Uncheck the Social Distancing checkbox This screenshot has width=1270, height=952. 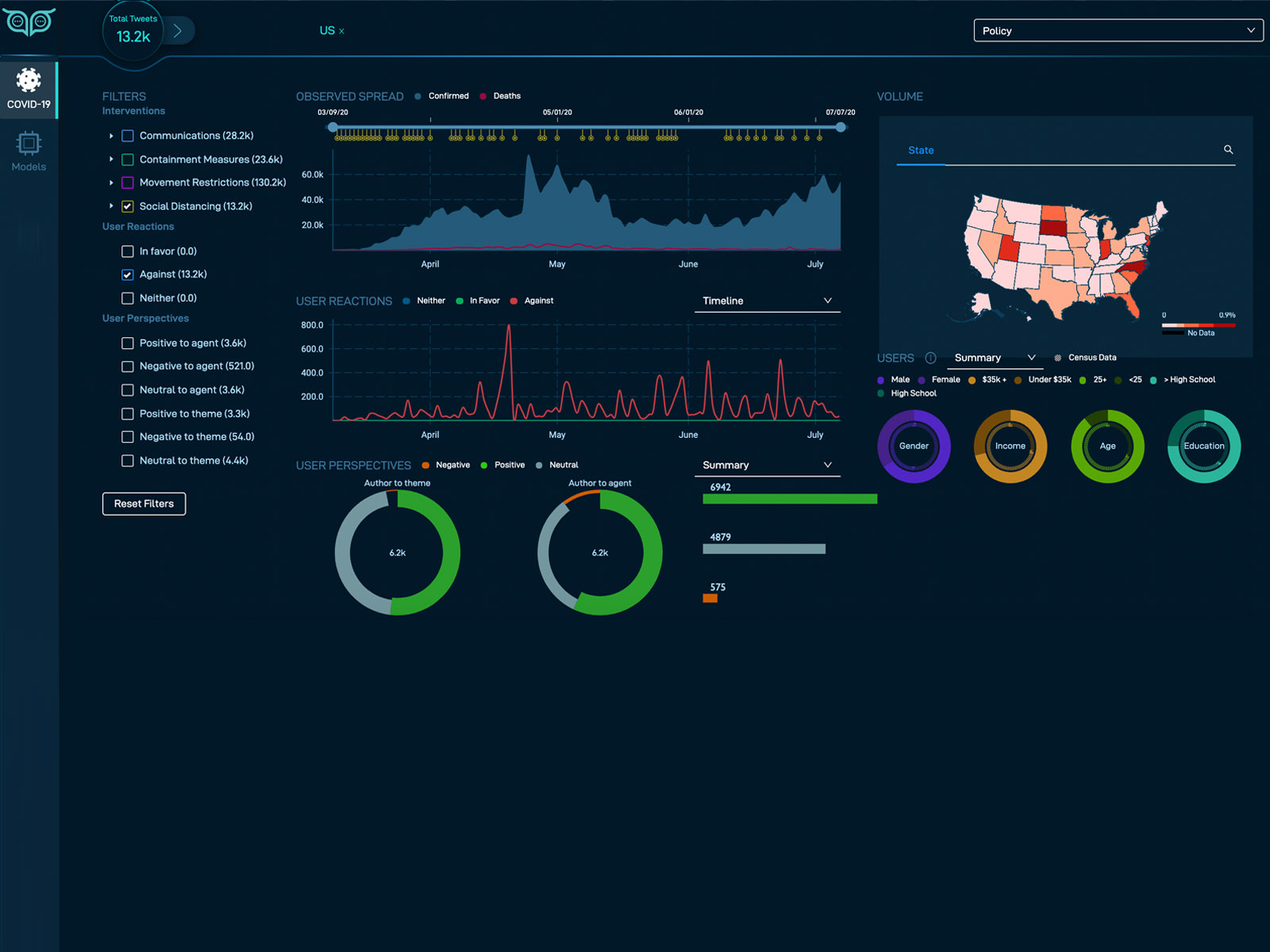[x=127, y=206]
